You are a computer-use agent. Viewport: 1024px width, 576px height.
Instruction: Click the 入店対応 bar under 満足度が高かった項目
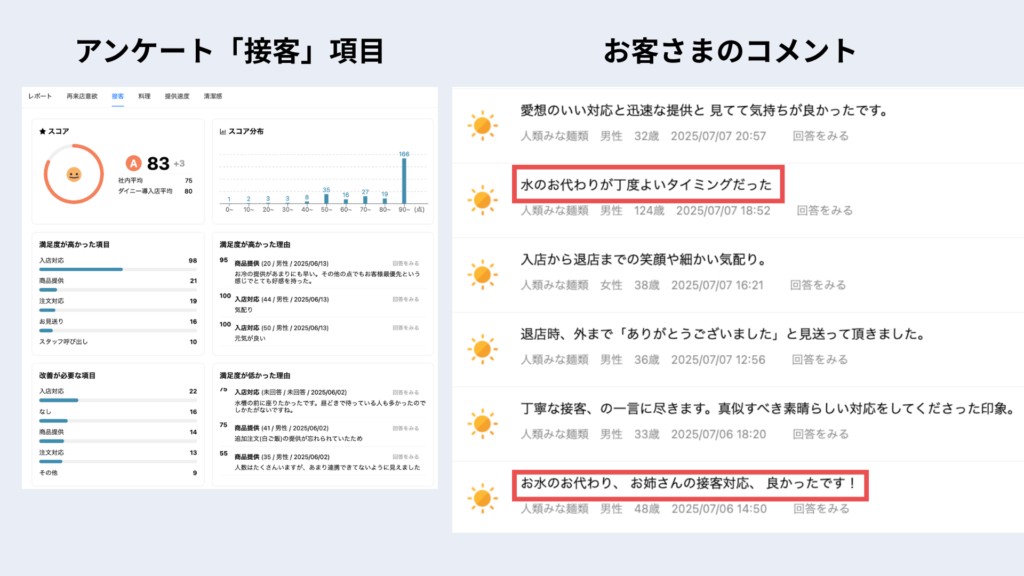(x=80, y=269)
